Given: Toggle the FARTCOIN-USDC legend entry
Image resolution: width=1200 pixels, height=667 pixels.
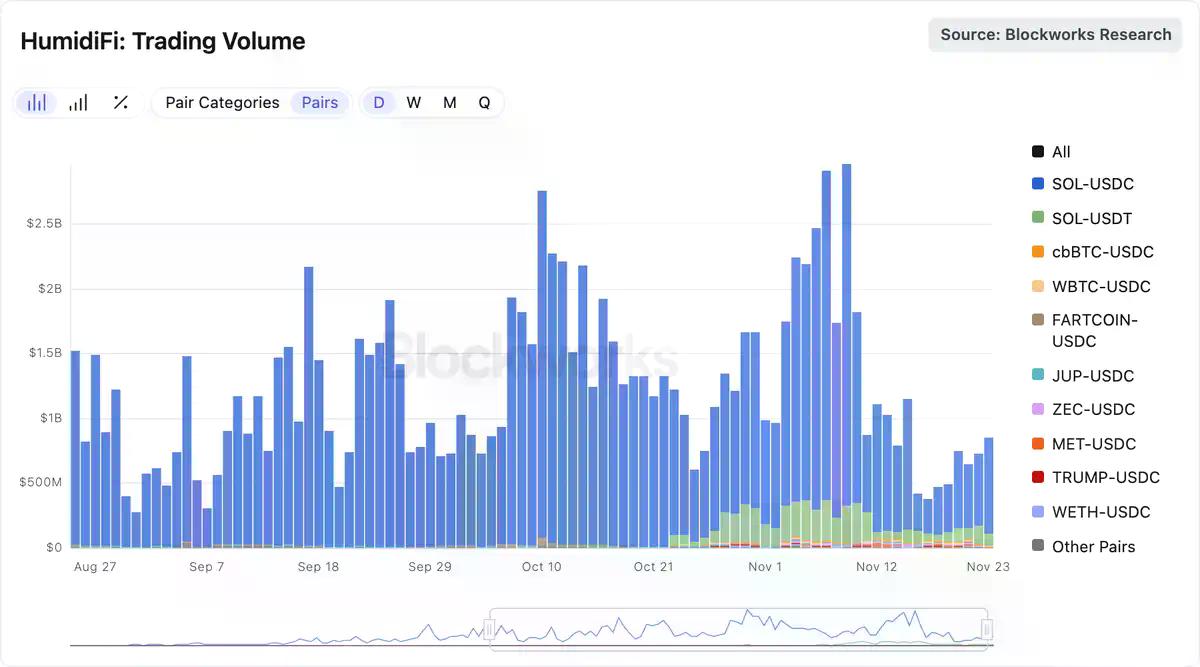Looking at the screenshot, I should click(x=1094, y=330).
